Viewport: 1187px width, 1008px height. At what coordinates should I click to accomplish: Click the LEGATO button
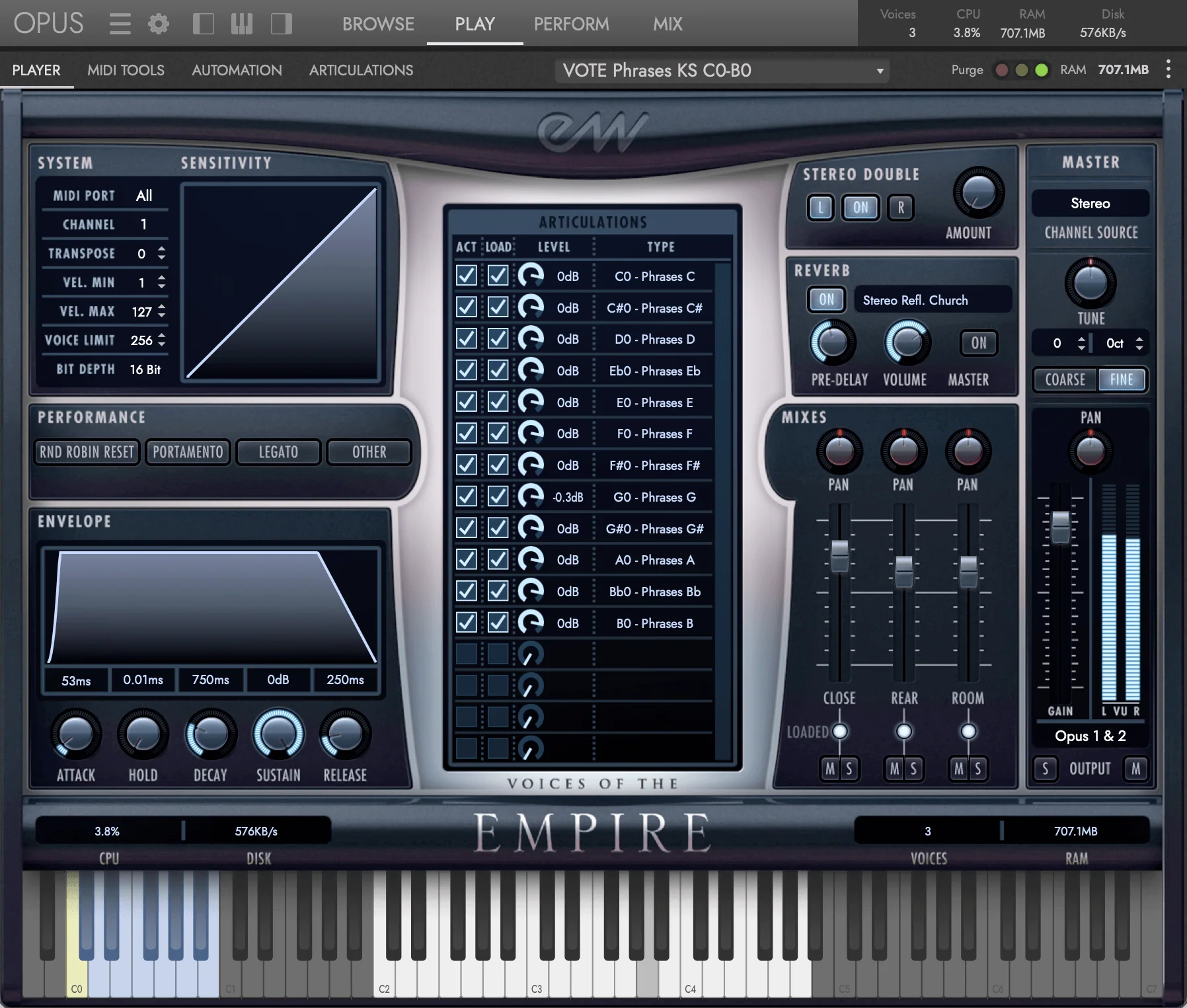(278, 452)
